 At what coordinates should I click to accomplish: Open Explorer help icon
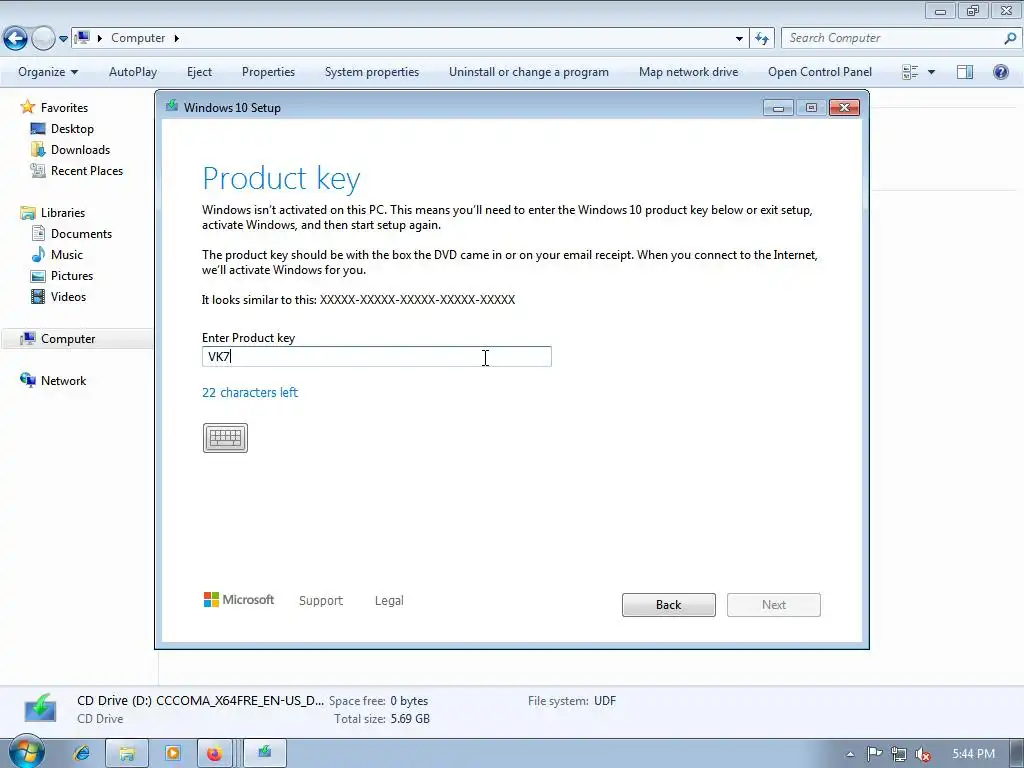click(1000, 72)
